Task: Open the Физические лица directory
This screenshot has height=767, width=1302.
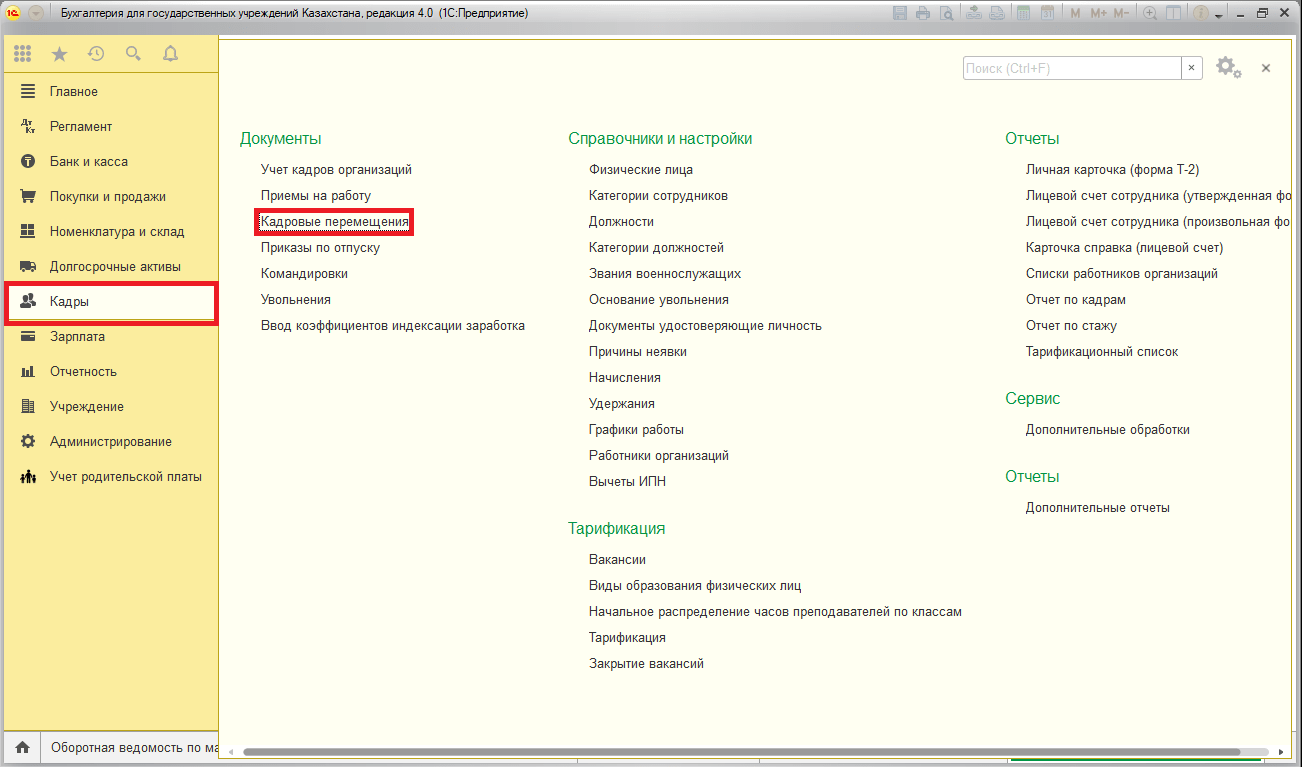Action: (640, 170)
